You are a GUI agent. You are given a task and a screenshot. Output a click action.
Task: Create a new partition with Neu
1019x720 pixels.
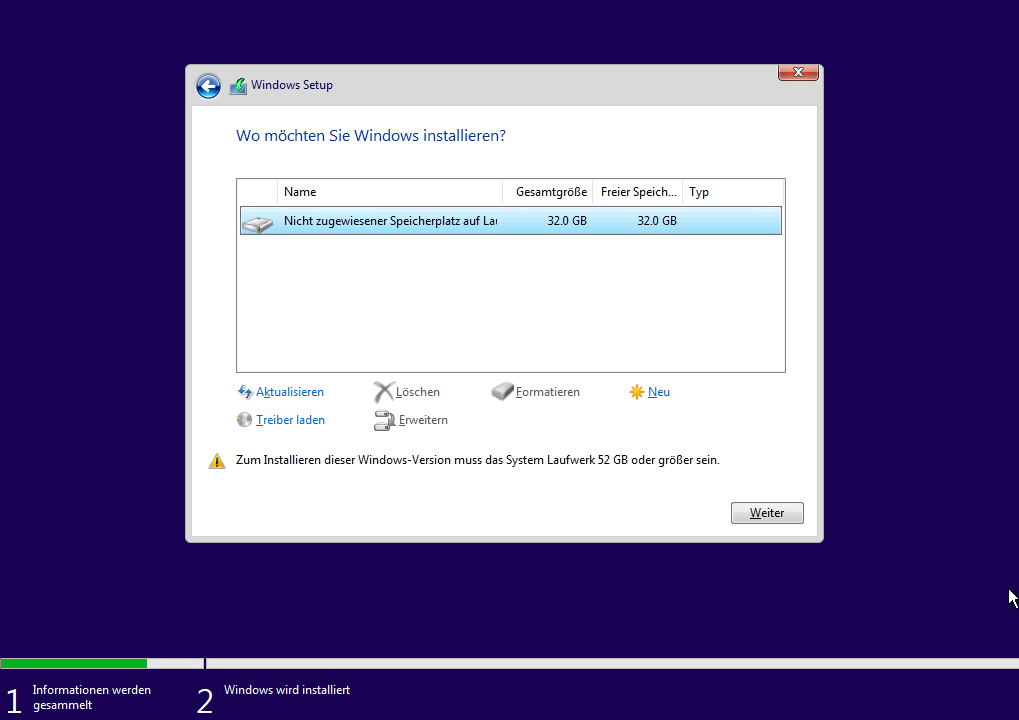[x=659, y=392]
